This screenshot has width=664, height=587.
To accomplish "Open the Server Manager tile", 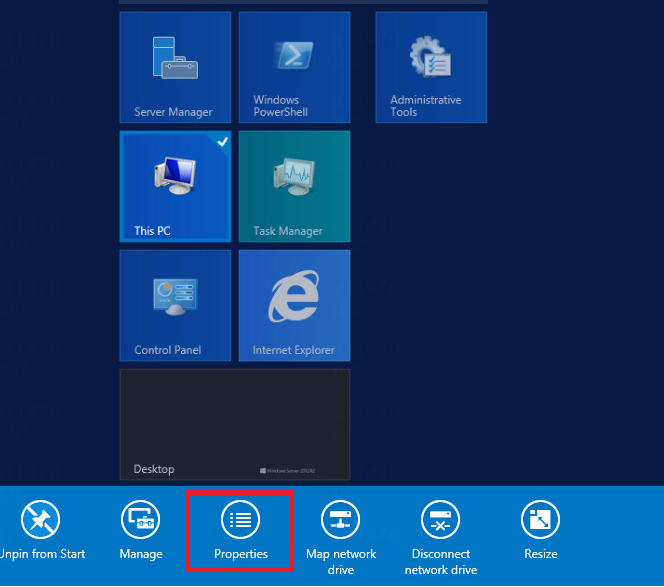I will point(175,67).
